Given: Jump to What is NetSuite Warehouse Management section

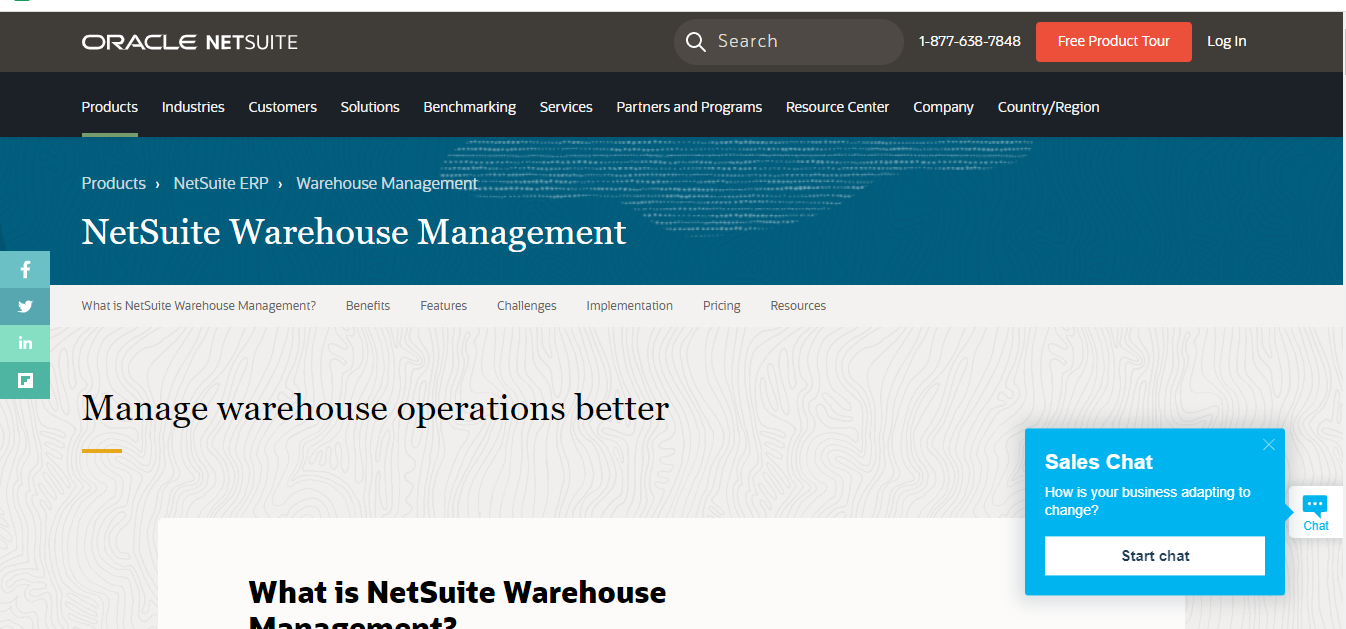Looking at the screenshot, I should point(199,306).
